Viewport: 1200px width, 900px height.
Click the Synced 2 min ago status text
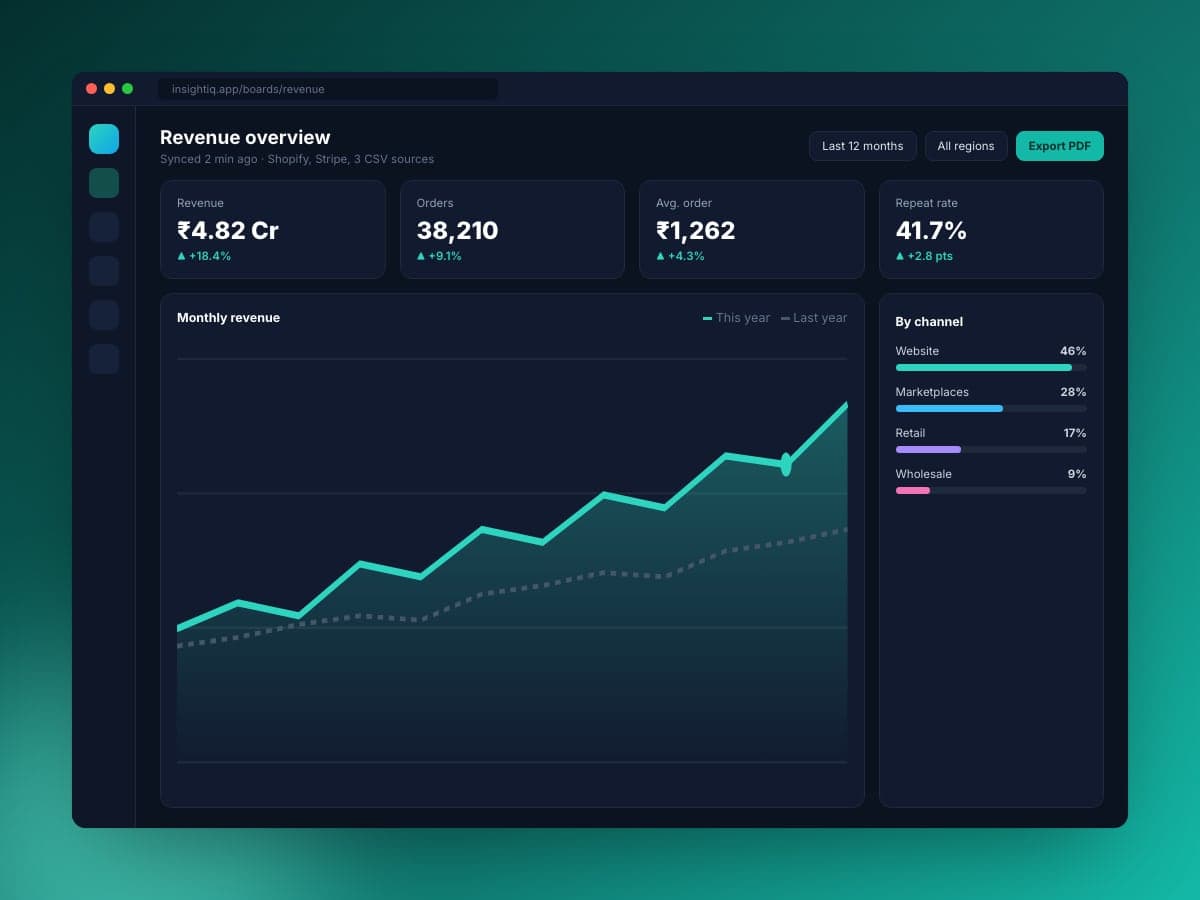[x=297, y=159]
